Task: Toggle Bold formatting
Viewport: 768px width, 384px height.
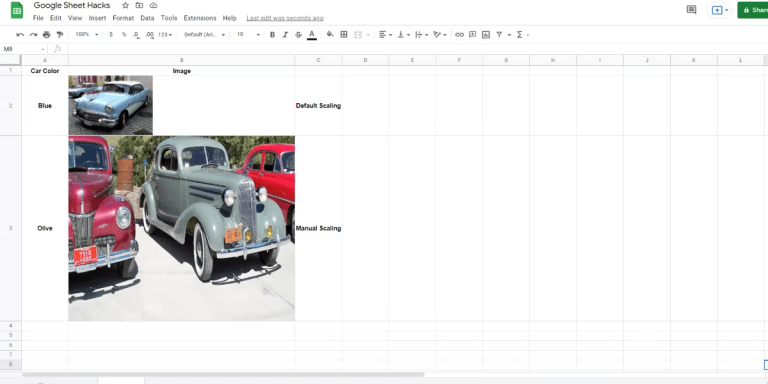Action: click(x=272, y=35)
